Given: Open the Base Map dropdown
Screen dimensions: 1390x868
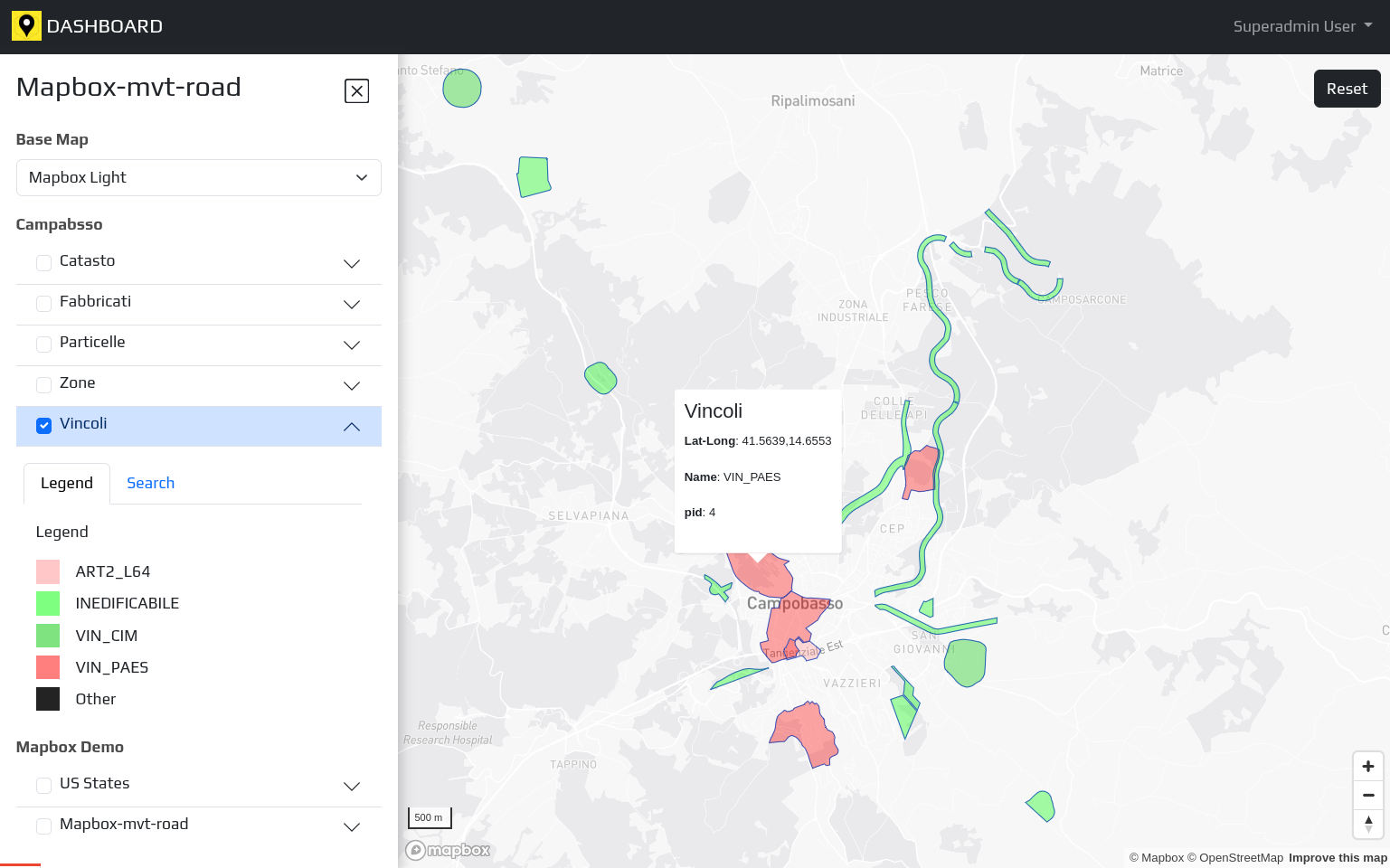Looking at the screenshot, I should [199, 177].
